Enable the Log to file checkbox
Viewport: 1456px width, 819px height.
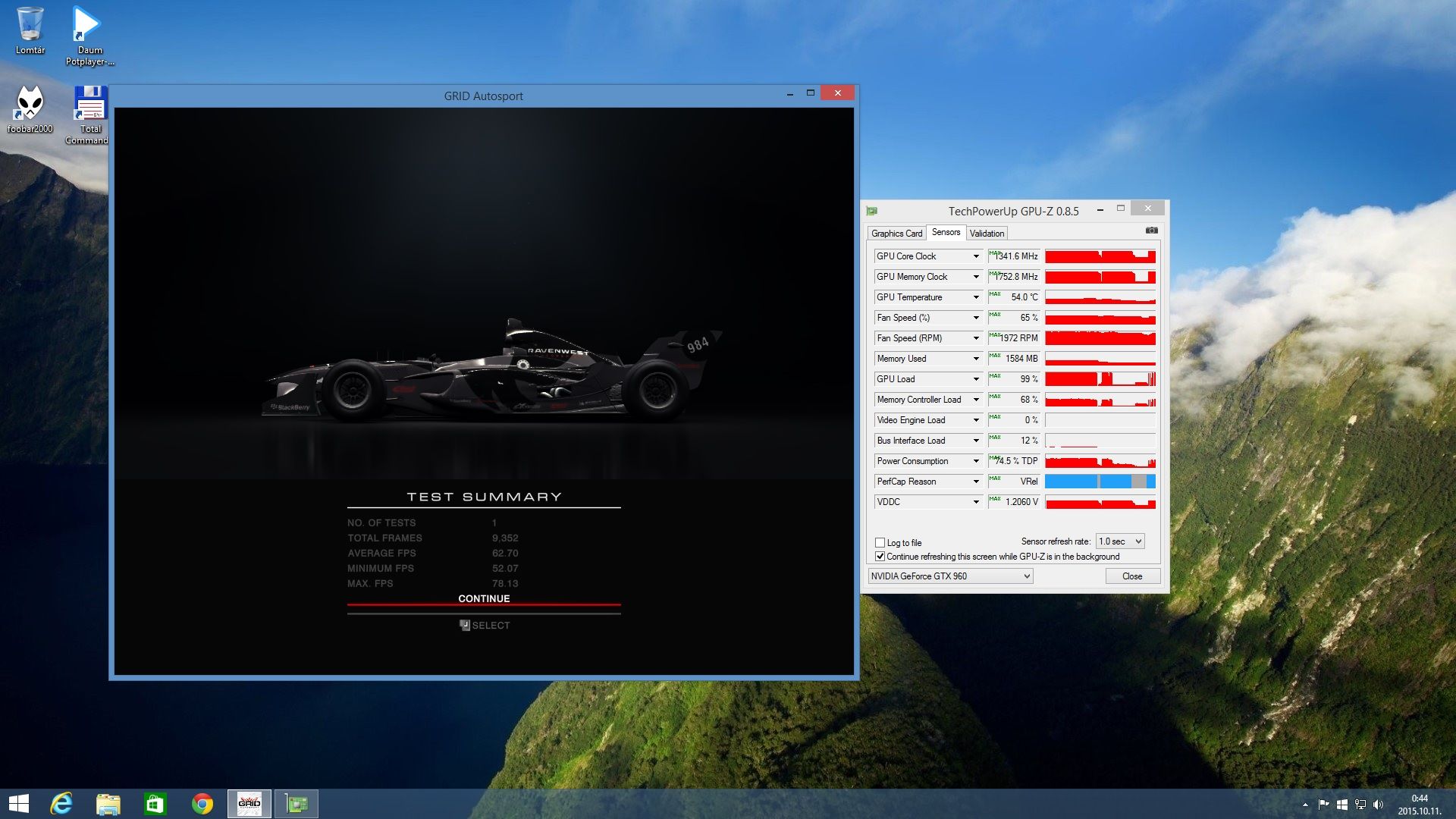[880, 543]
